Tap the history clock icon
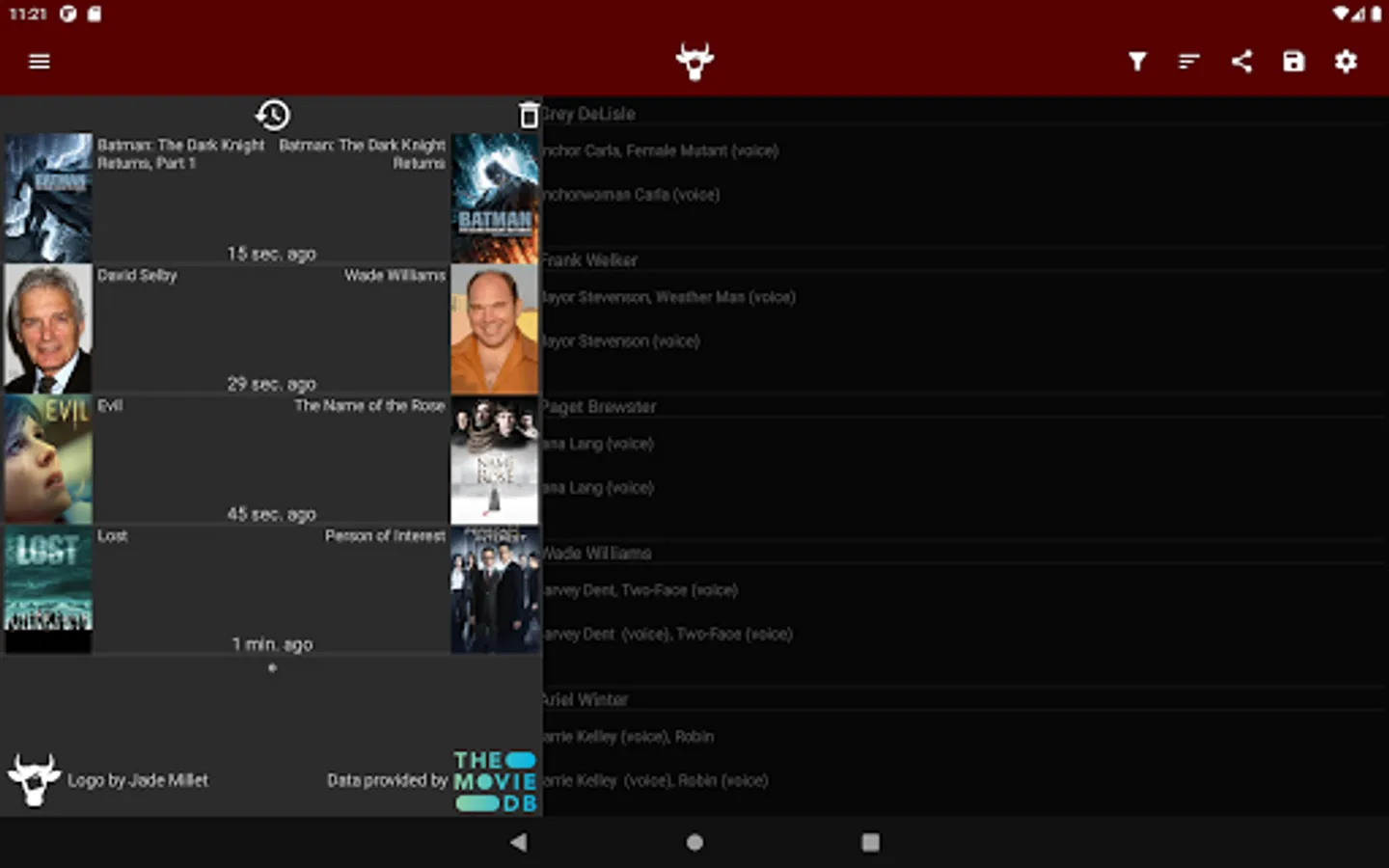 click(x=272, y=115)
